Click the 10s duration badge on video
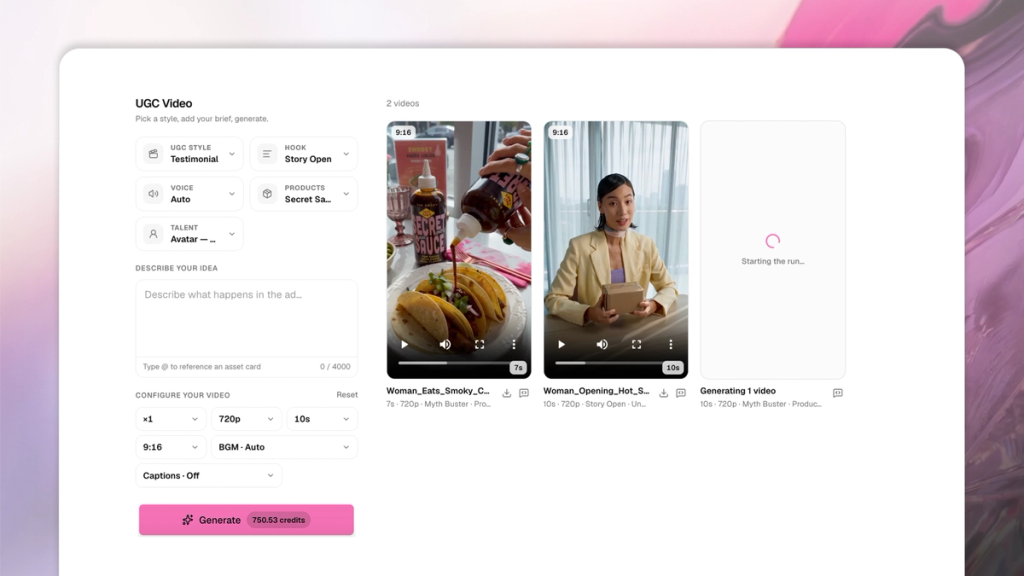Image resolution: width=1024 pixels, height=576 pixels. 673,368
